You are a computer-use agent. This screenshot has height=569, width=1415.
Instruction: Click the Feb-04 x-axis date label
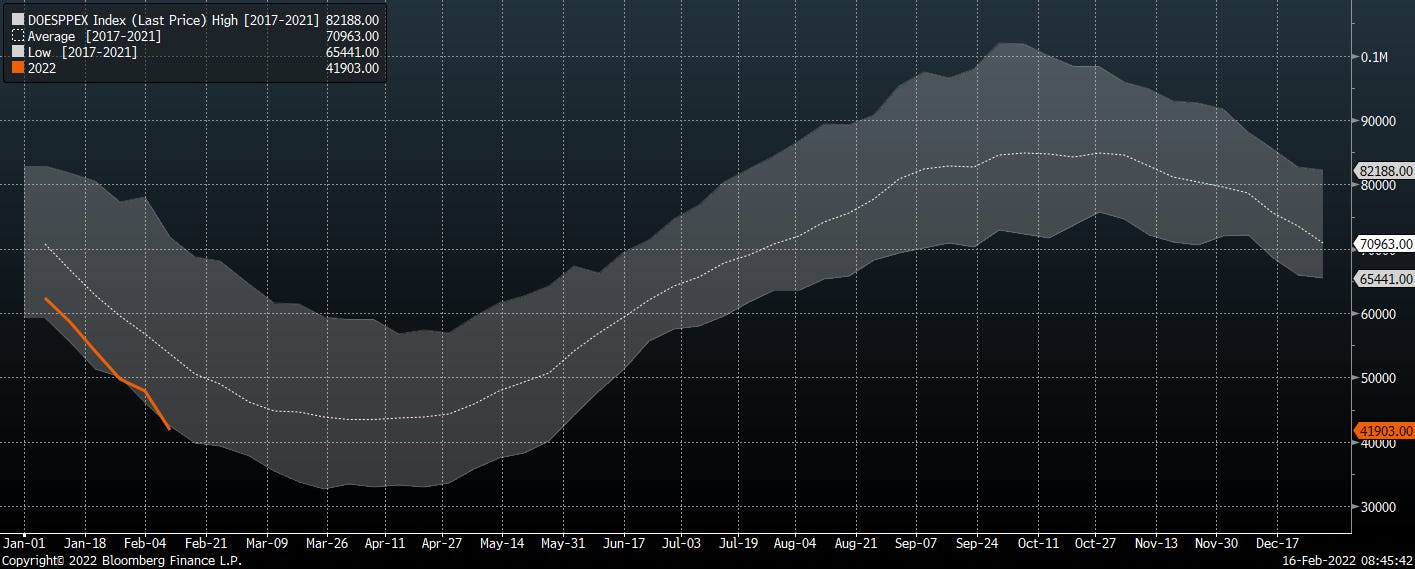click(145, 543)
